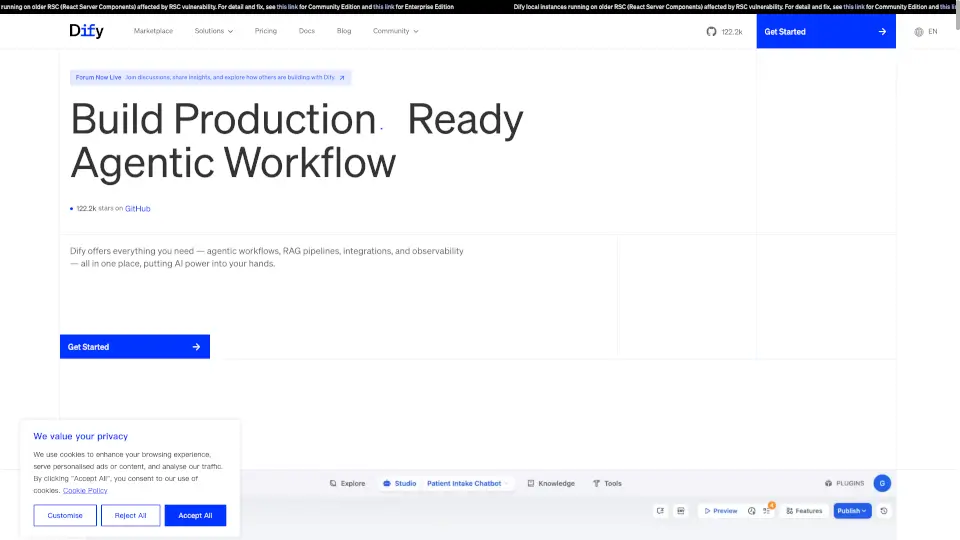Screen dimensions: 960x540
Task: Go to the Marketplace nav item
Action: tap(153, 31)
